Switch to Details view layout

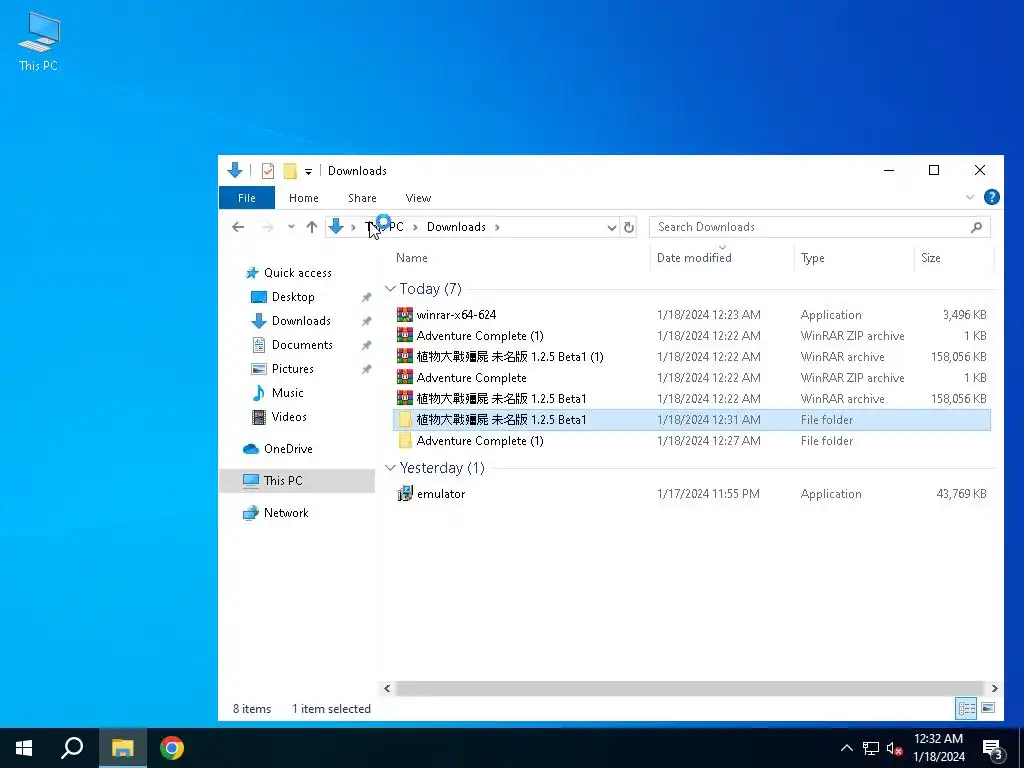click(967, 708)
